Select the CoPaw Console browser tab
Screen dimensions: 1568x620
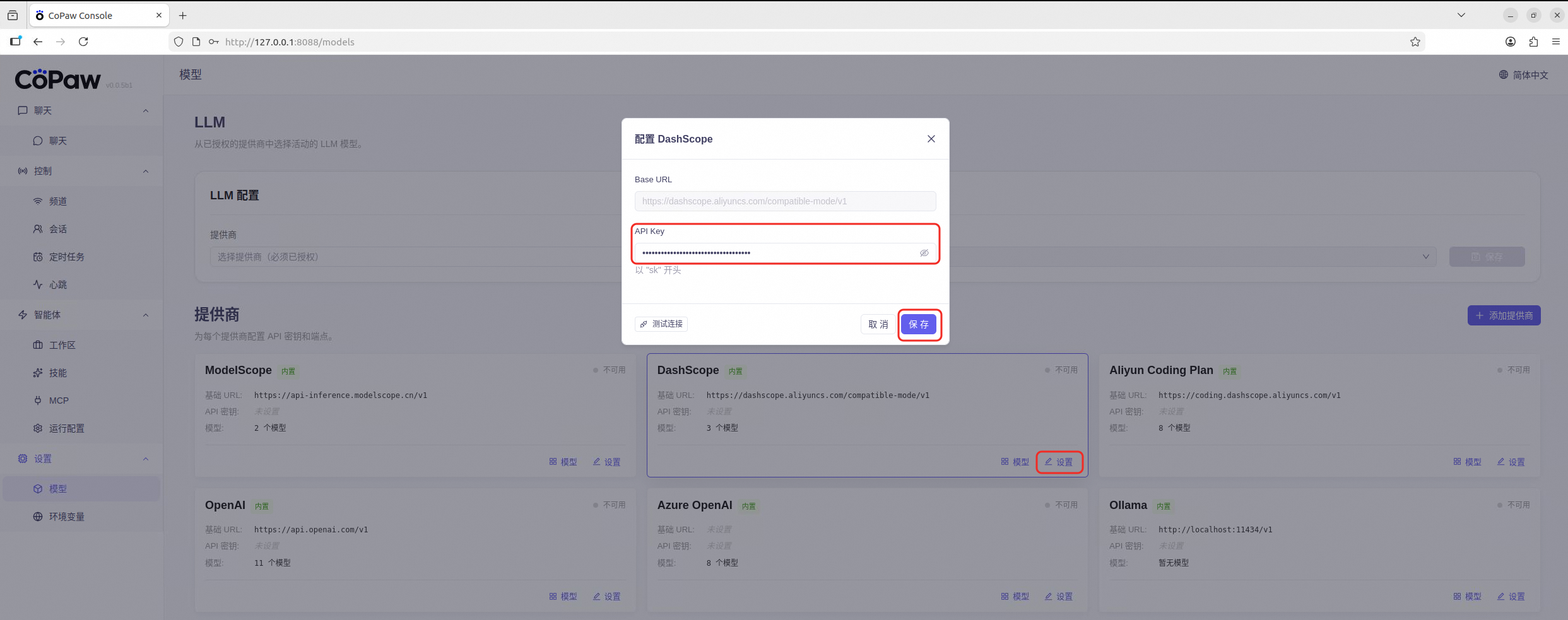pyautogui.click(x=99, y=15)
